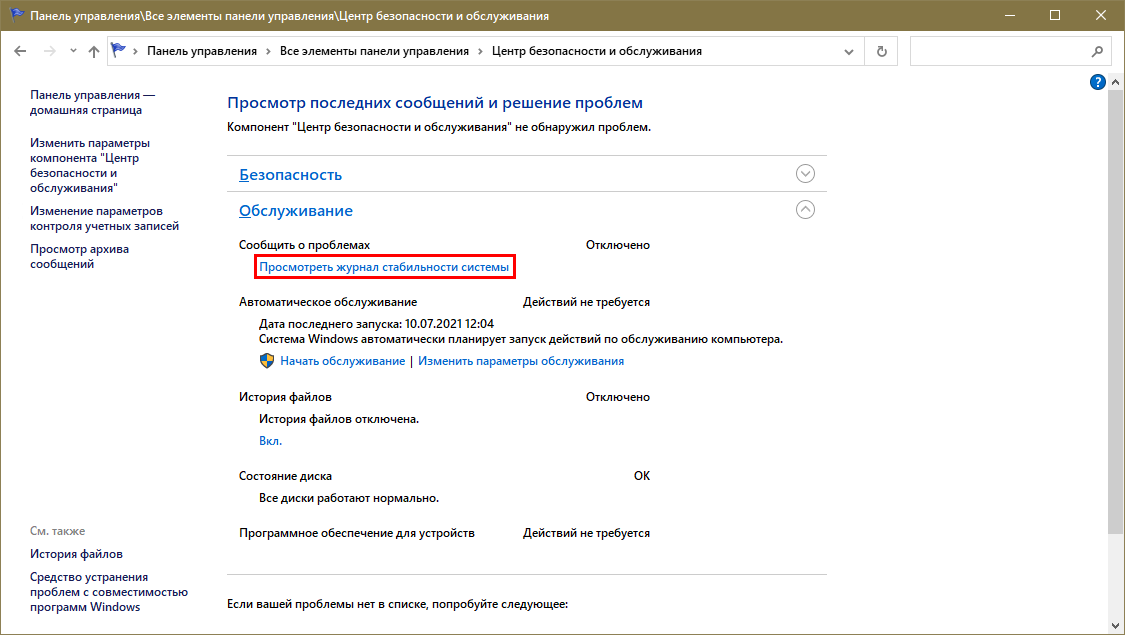Open recent locations dropdown arrow
The width and height of the screenshot is (1125, 635).
[x=71, y=51]
